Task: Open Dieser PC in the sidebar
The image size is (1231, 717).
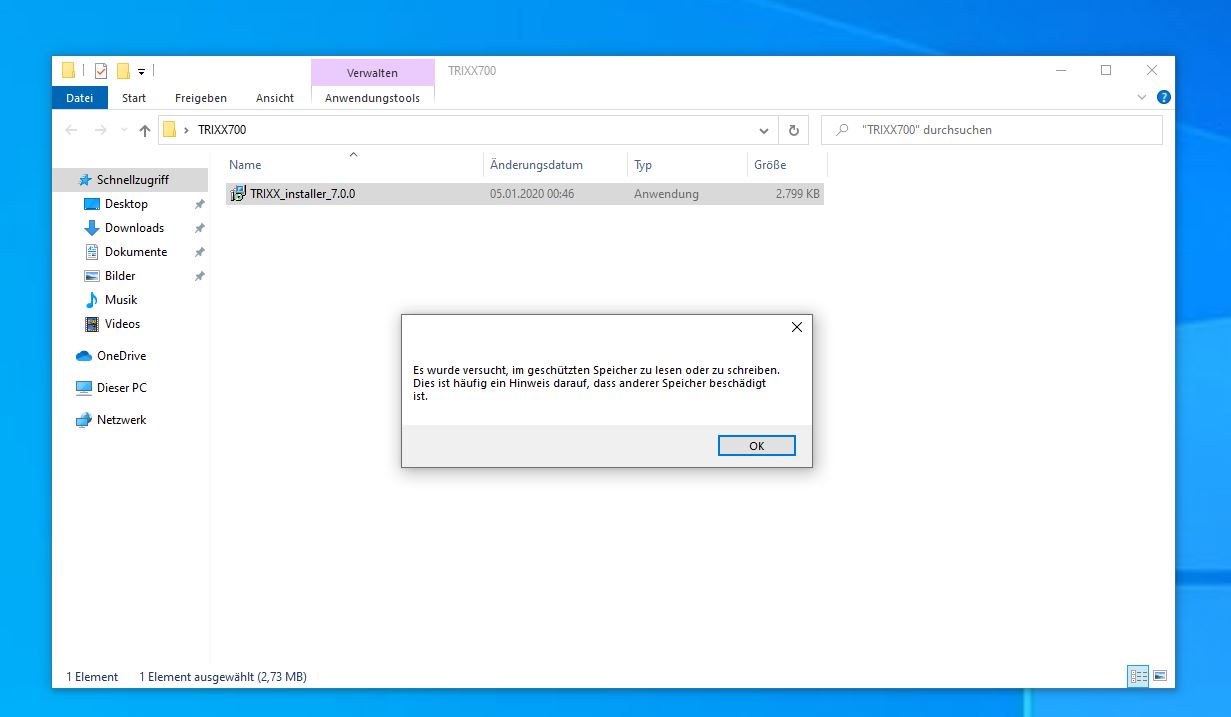Action: click(121, 388)
